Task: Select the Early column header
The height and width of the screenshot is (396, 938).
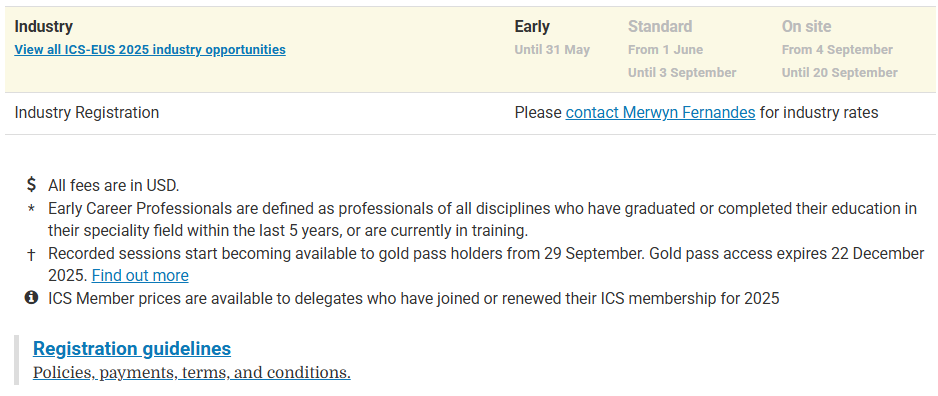Action: (532, 27)
